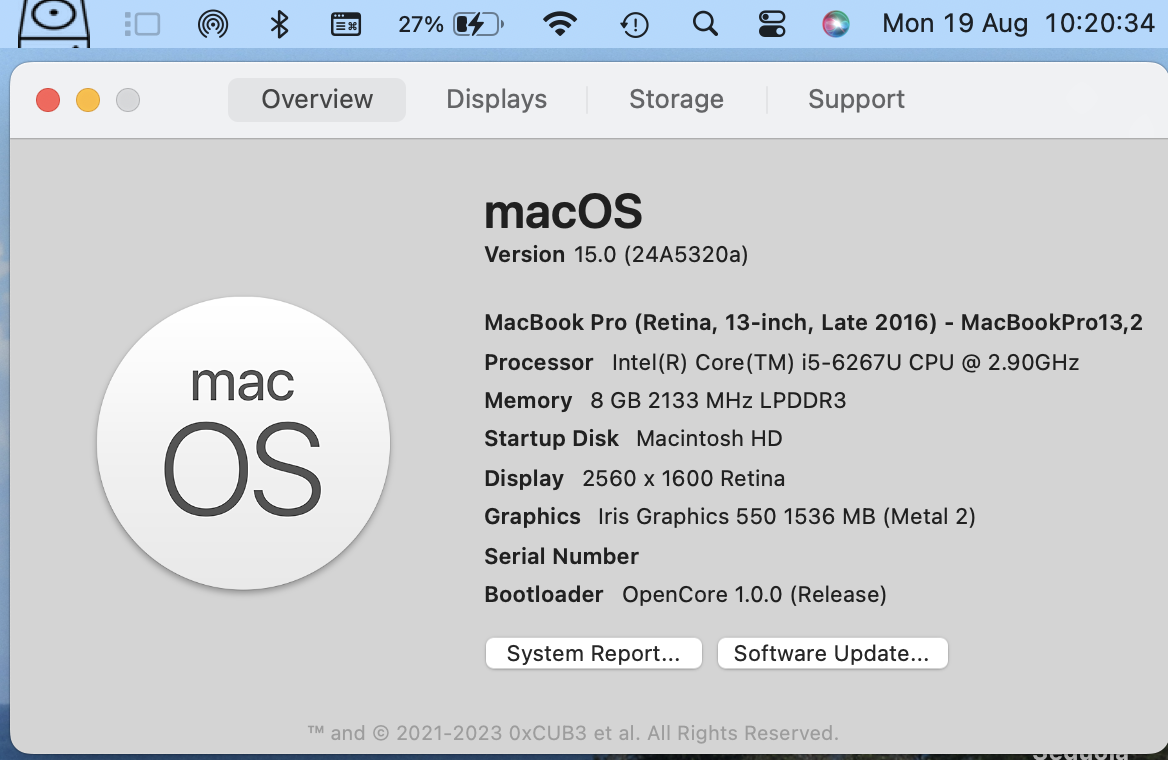
Task: Click the Serial Number label
Action: click(x=562, y=557)
